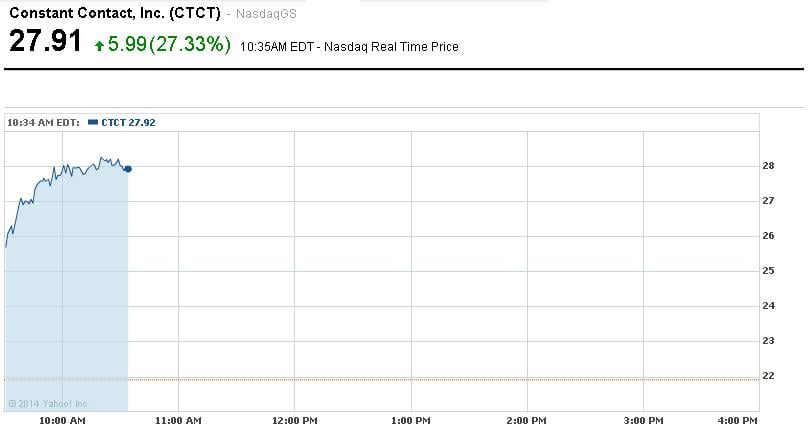Click the 2:00 PM time axis label
The width and height of the screenshot is (810, 427).
click(x=529, y=420)
